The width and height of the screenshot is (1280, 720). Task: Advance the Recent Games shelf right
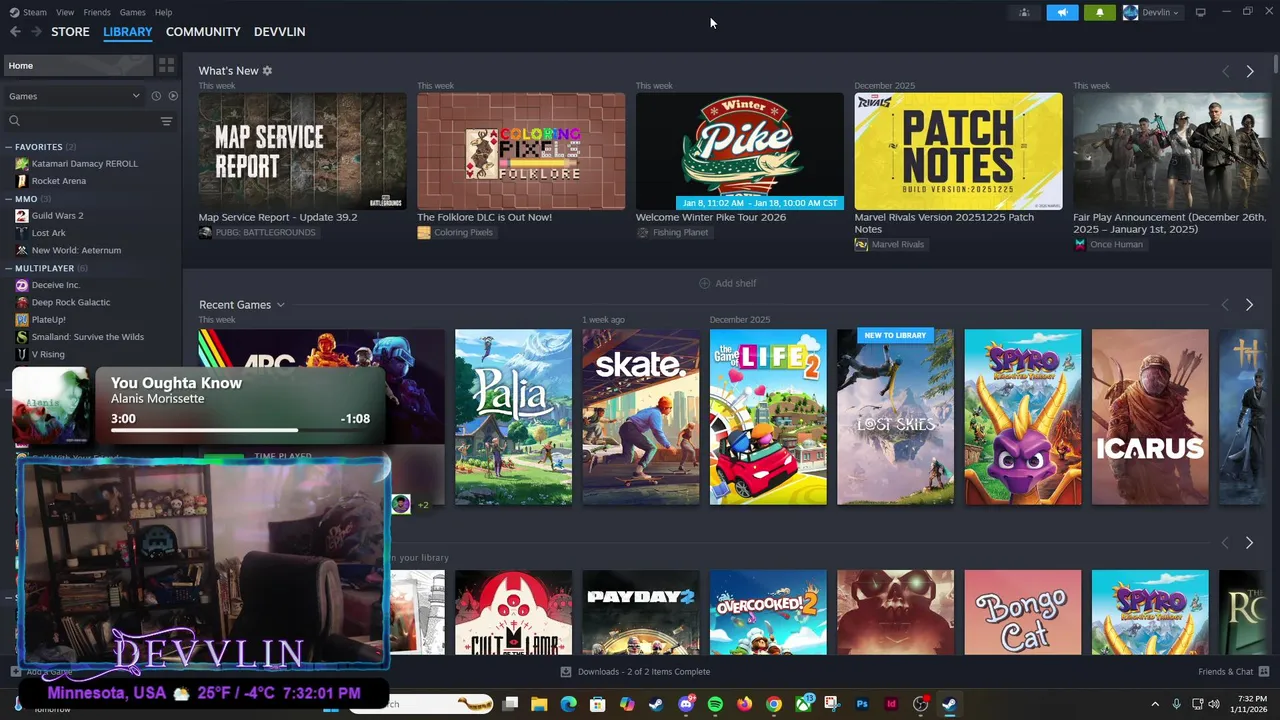tap(1249, 305)
